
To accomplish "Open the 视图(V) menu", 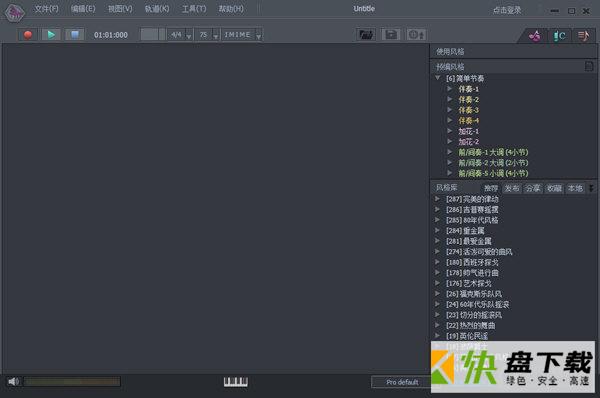I will pos(120,9).
